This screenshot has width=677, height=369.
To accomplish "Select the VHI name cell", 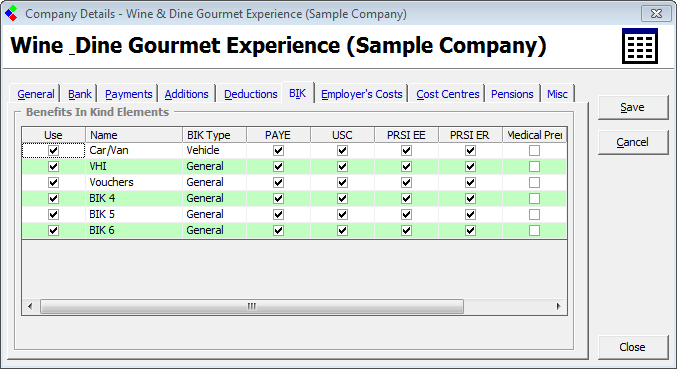I will pyautogui.click(x=134, y=167).
